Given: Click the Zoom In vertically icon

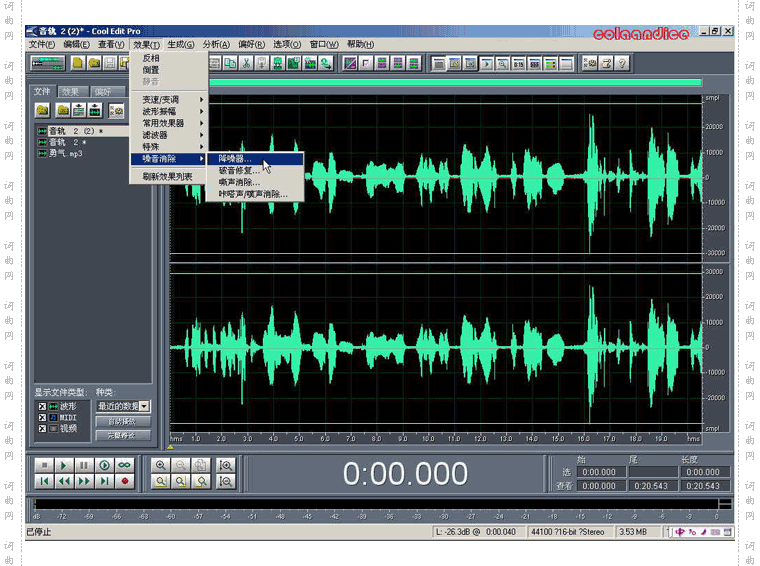Looking at the screenshot, I should 226,465.
